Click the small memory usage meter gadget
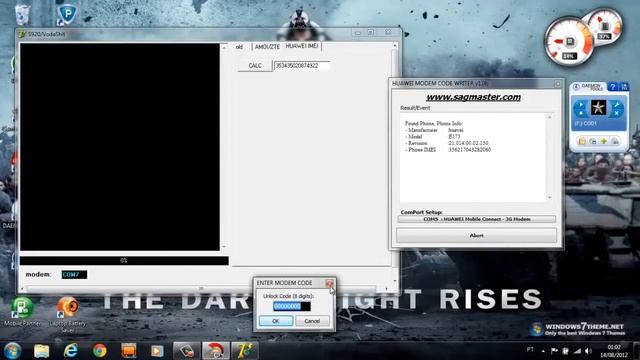Viewport: 640px width, 360px height. click(605, 25)
